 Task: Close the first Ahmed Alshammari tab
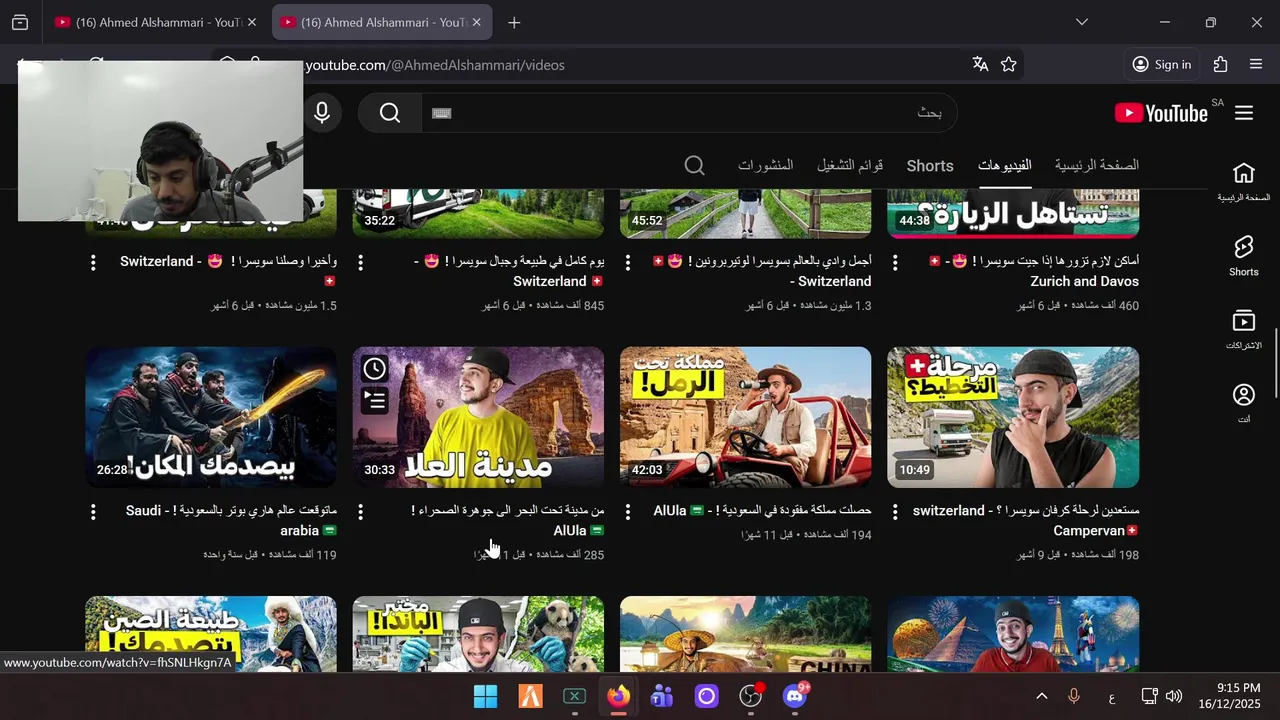tap(251, 22)
